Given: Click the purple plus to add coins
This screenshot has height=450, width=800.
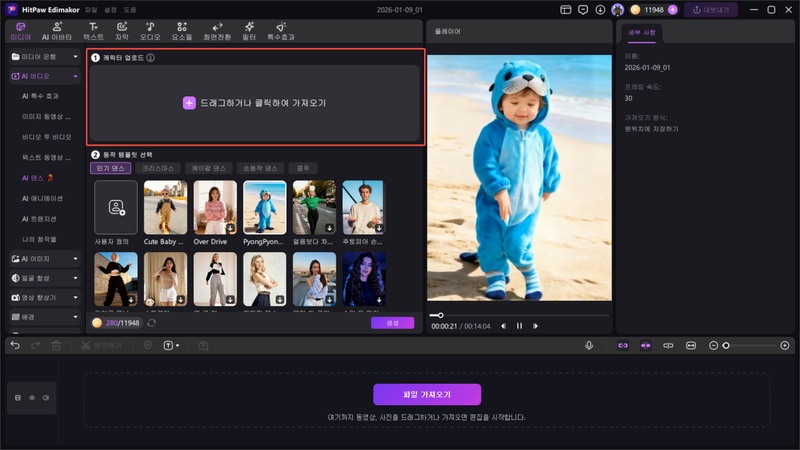Looking at the screenshot, I should coord(672,10).
